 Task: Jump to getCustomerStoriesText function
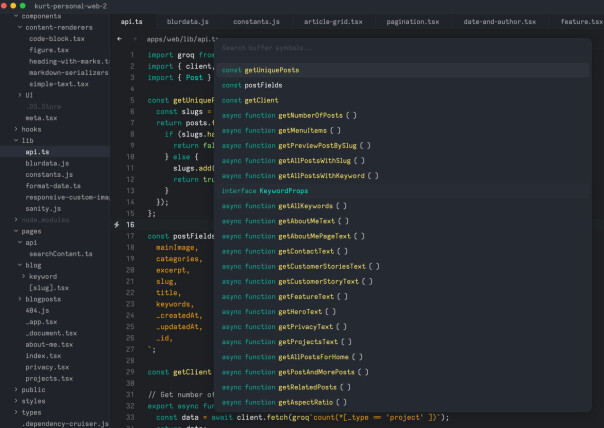(x=403, y=266)
